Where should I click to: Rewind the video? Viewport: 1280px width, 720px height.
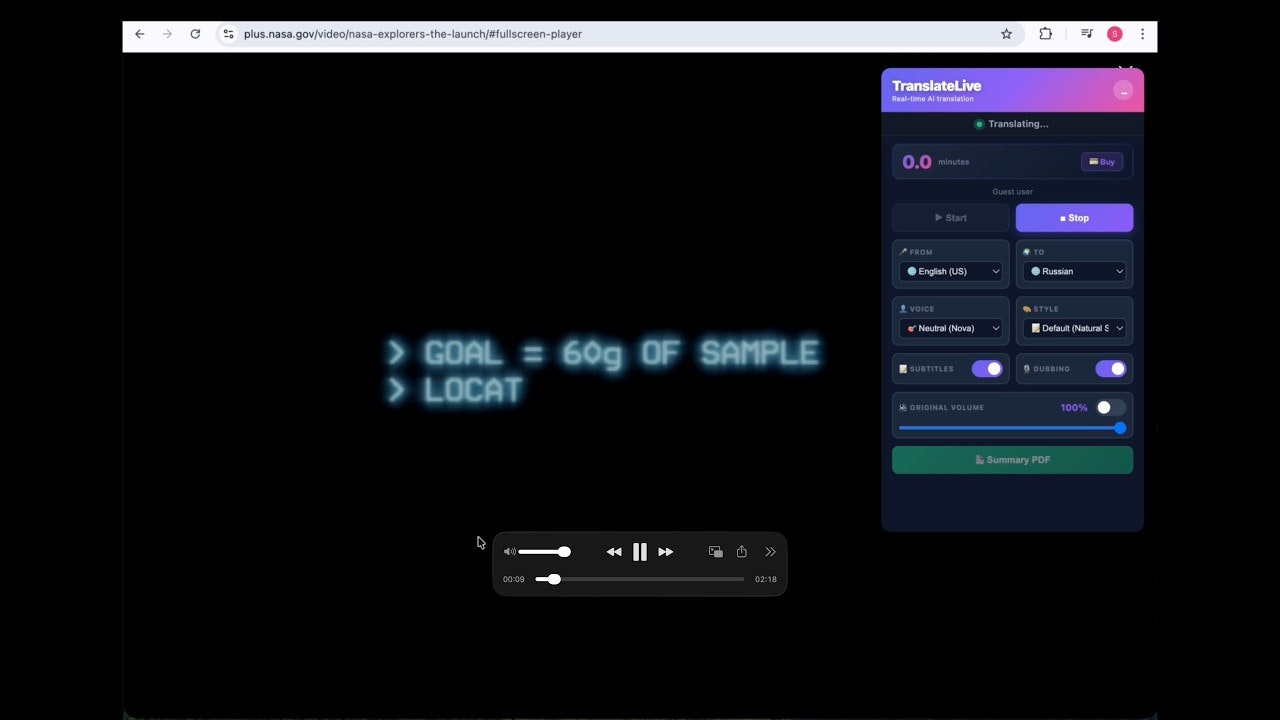point(614,552)
